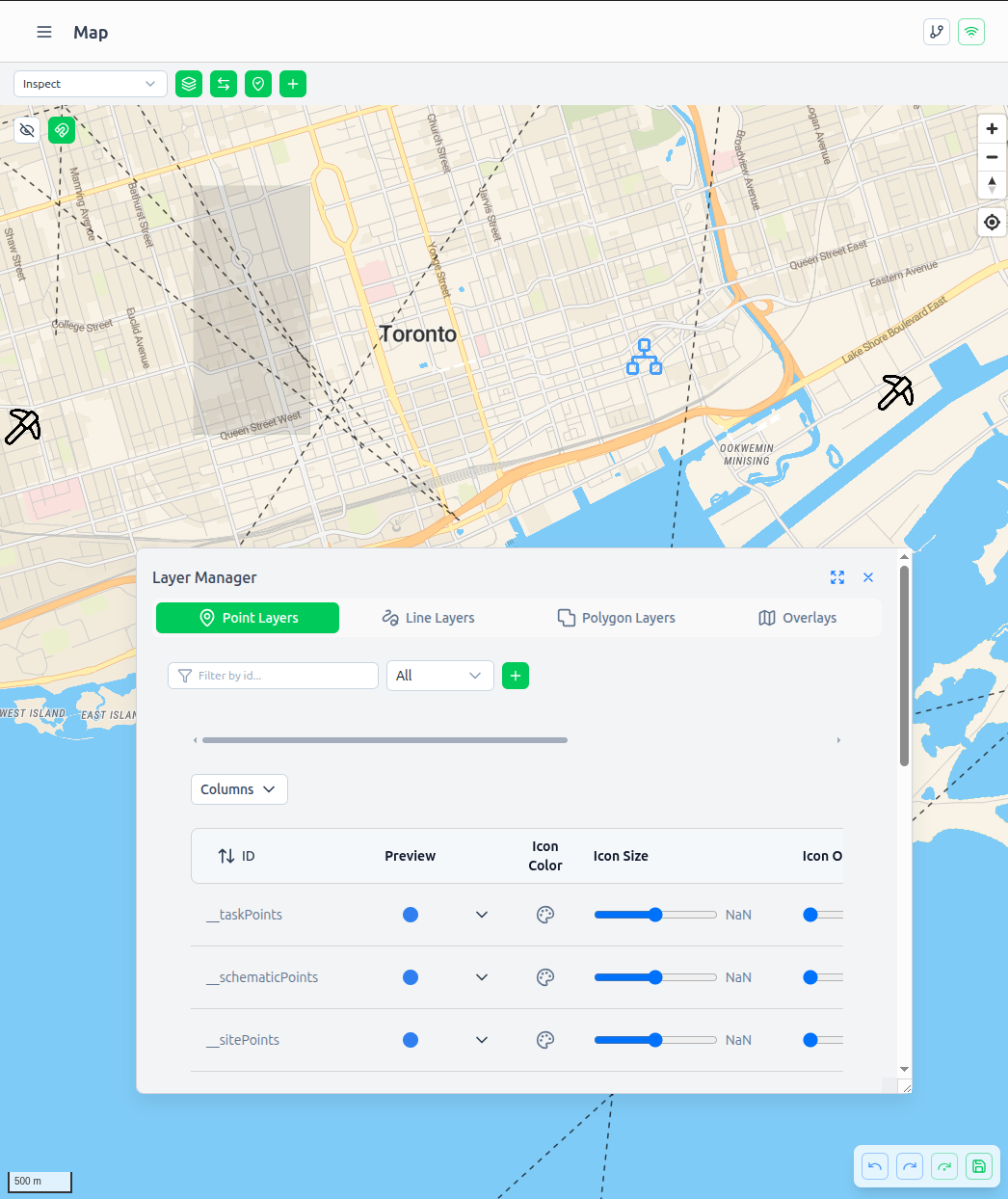Screen dimensions: 1008x1199
Task: Select the location pin icon in the toolbar
Action: 257,84
